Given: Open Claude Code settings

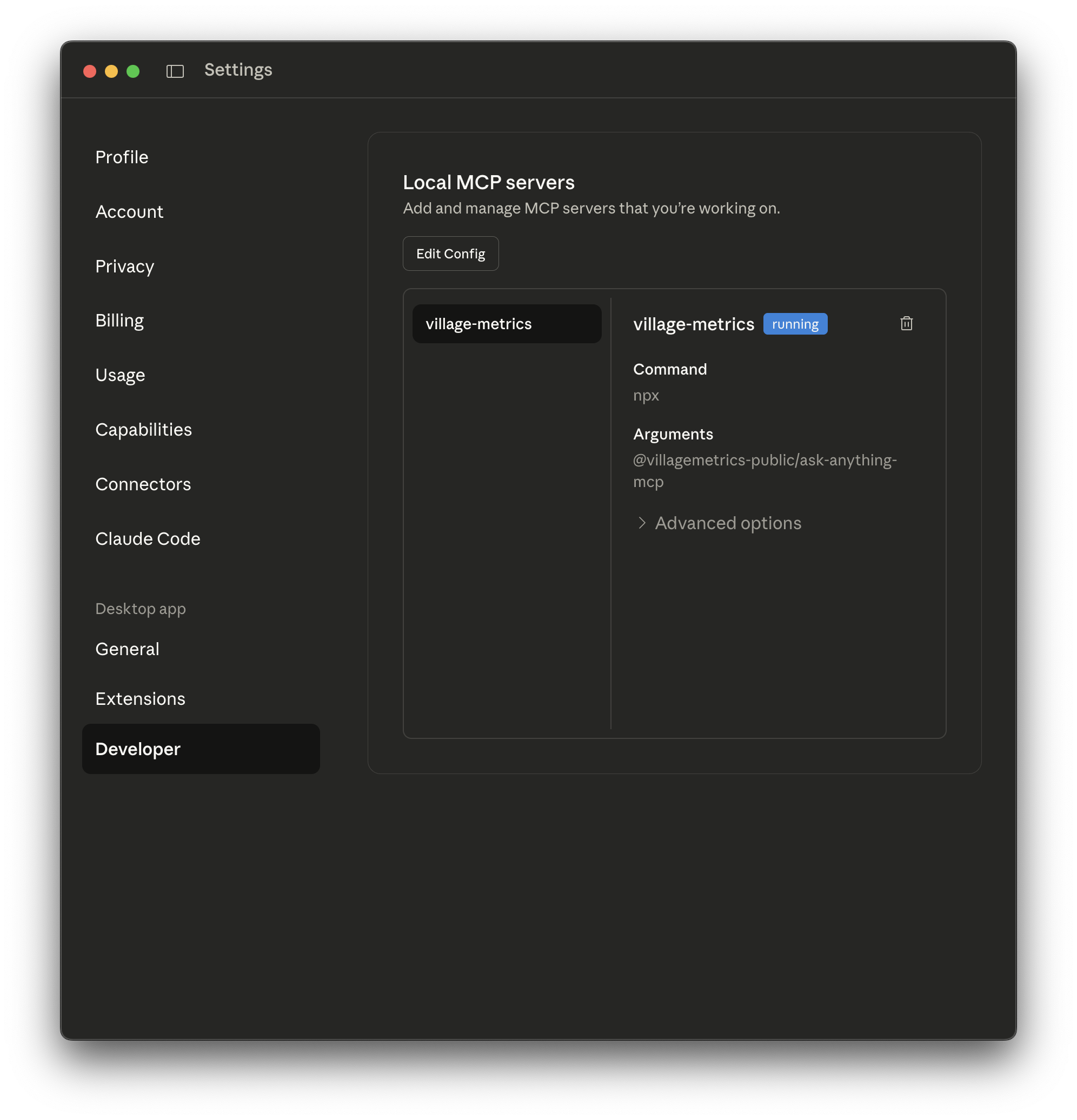Looking at the screenshot, I should [x=148, y=538].
